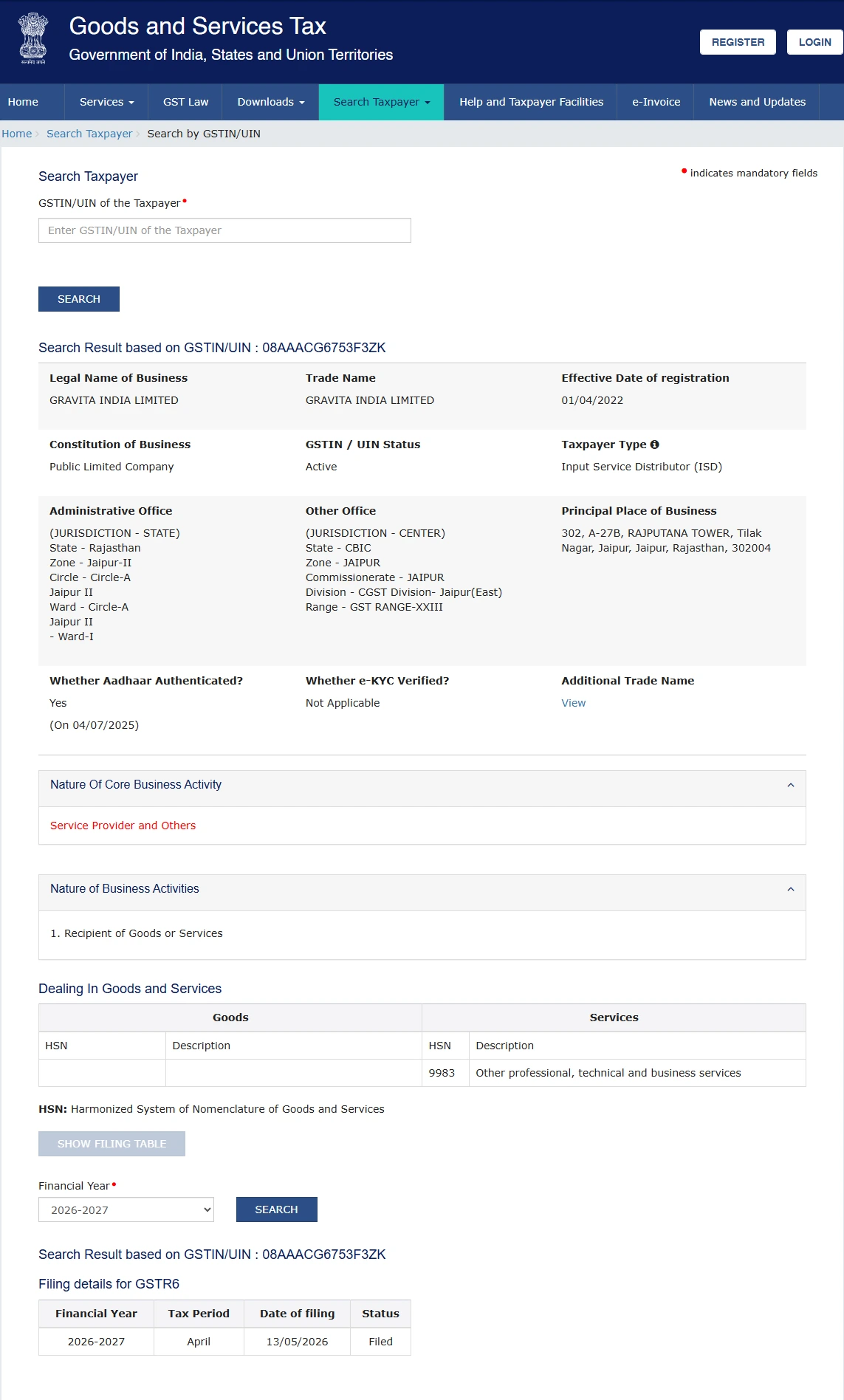Click the SHOW FILING TABLE button
The image size is (844, 1400).
(x=111, y=1144)
